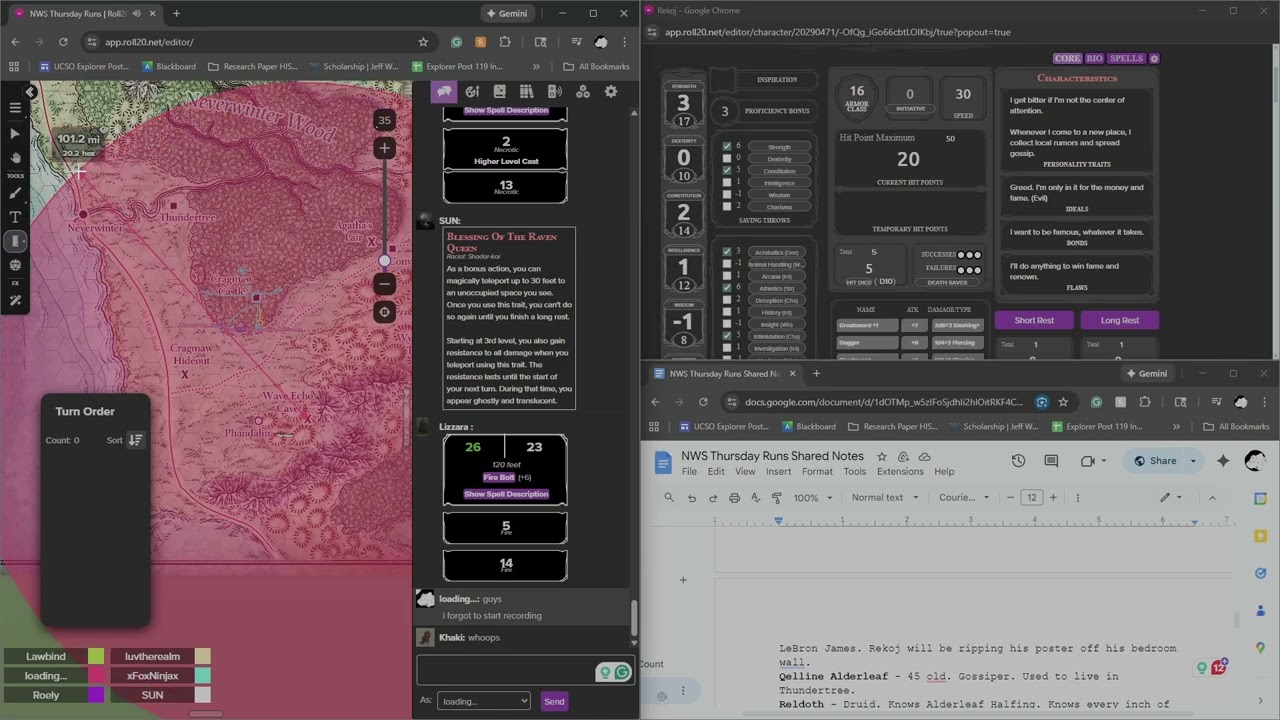Screen dimensions: 1280x720
Task: Open the Compendium sidebar tab
Action: [527, 92]
